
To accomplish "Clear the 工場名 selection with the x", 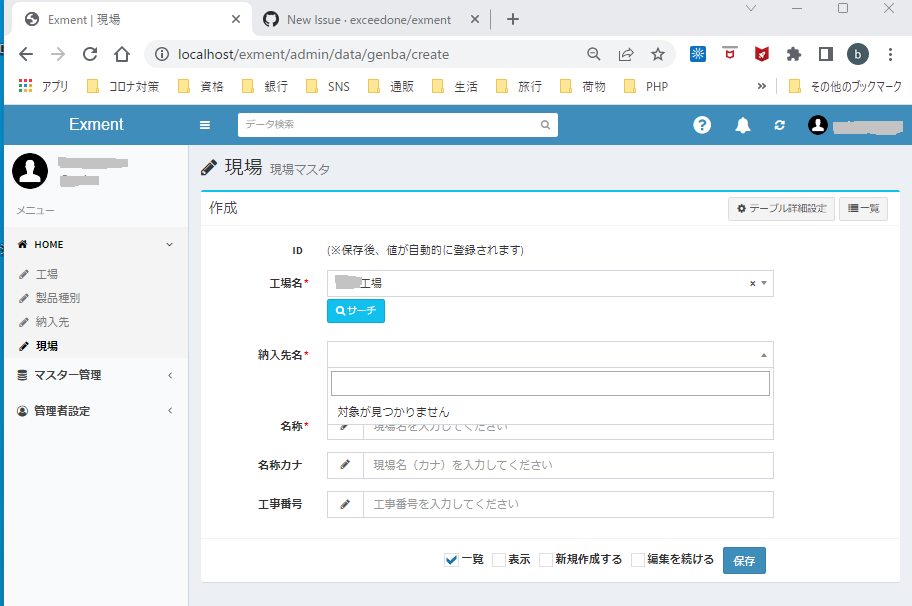I will coord(751,283).
